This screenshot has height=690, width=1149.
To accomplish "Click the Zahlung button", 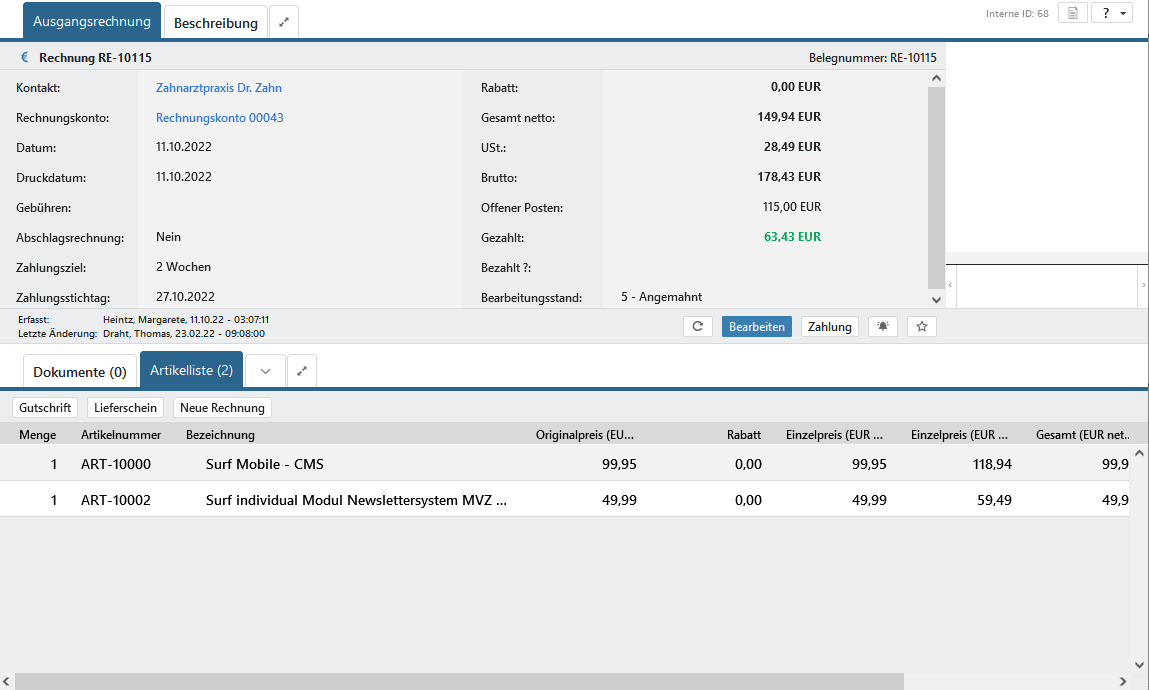I will [829, 327].
